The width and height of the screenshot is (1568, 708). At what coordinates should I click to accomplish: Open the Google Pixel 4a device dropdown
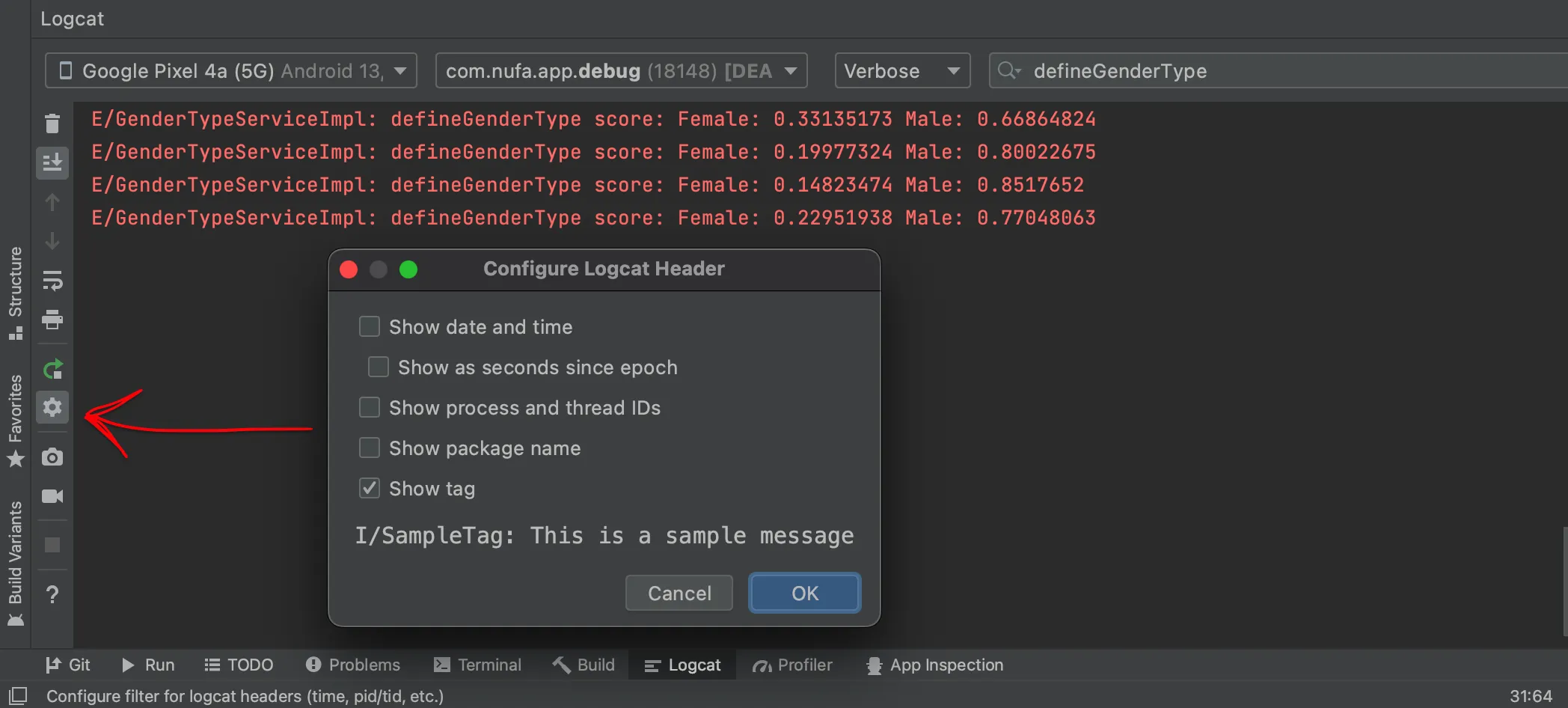click(x=230, y=71)
